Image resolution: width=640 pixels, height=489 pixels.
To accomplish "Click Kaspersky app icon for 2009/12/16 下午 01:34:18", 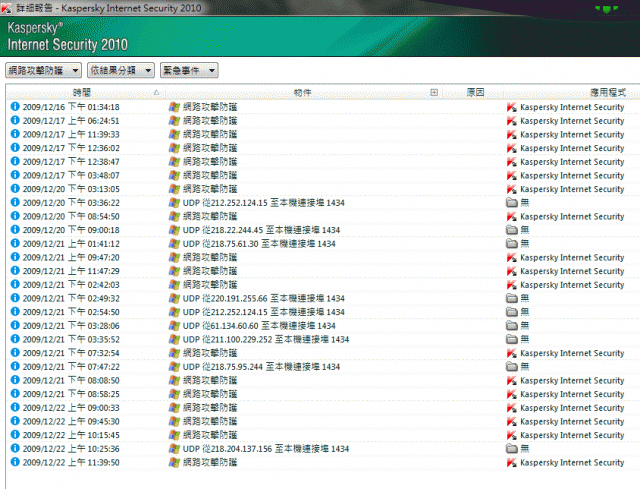I will [511, 107].
